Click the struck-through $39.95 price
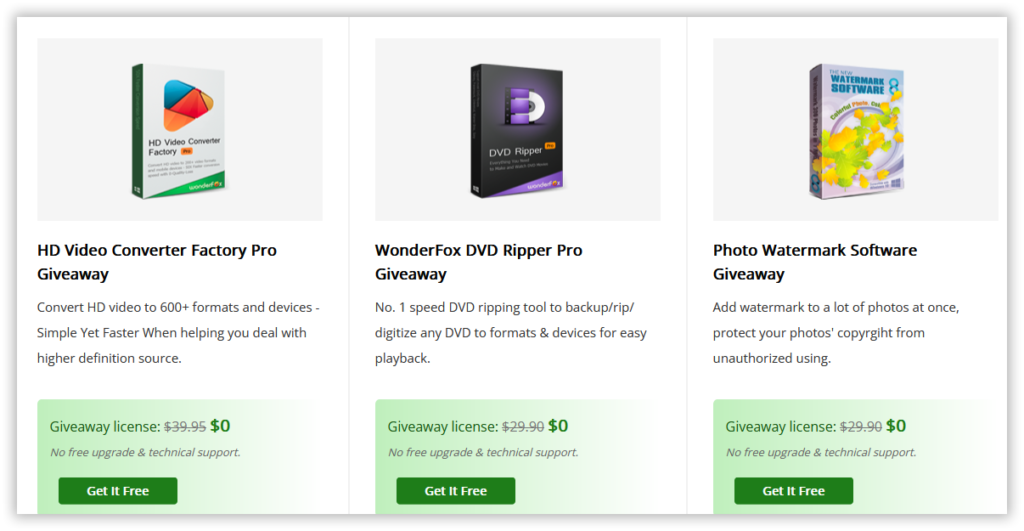The width and height of the screenshot is (1024, 531). (x=185, y=426)
